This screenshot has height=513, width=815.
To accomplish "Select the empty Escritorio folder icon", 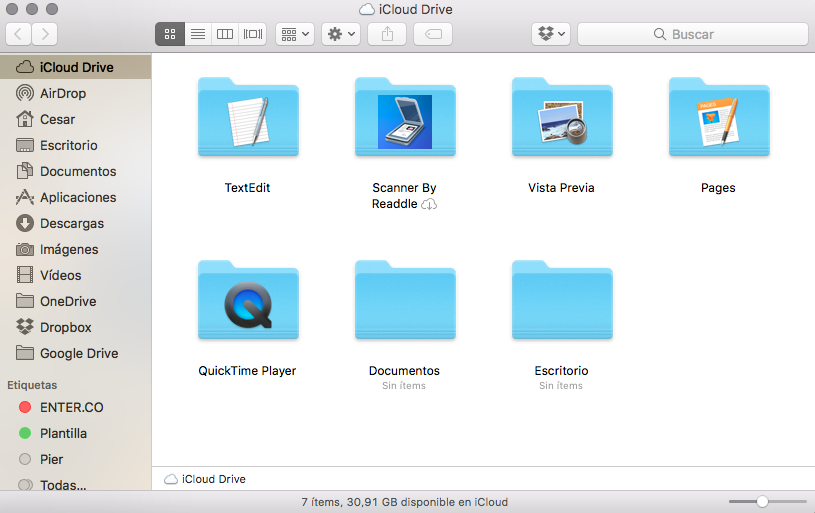I will click(562, 300).
